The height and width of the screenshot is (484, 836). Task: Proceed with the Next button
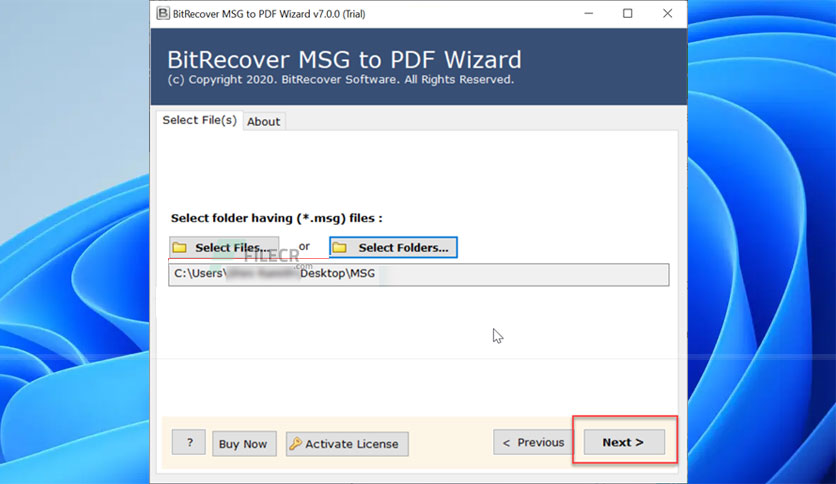(624, 442)
